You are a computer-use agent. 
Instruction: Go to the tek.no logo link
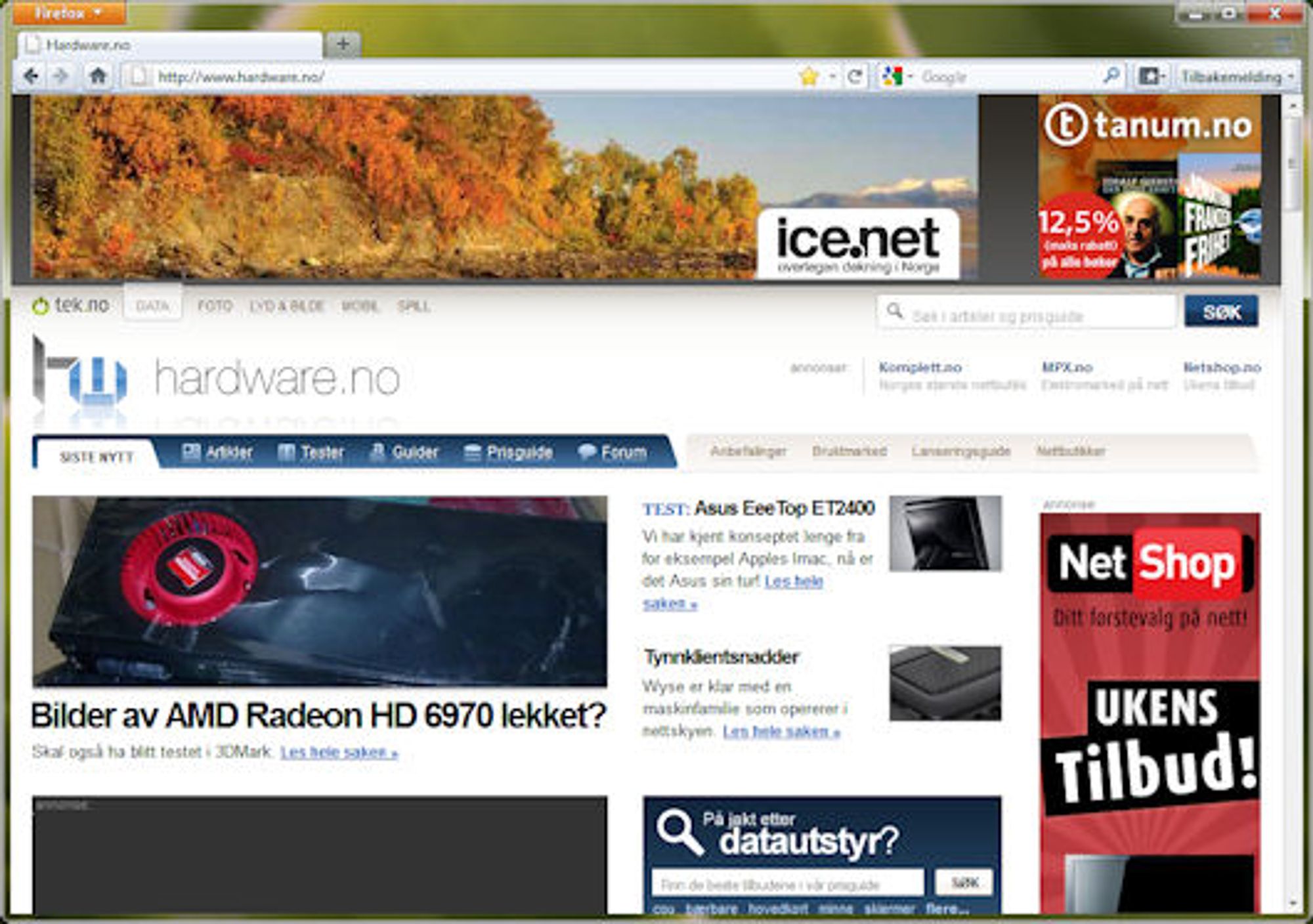pyautogui.click(x=71, y=305)
